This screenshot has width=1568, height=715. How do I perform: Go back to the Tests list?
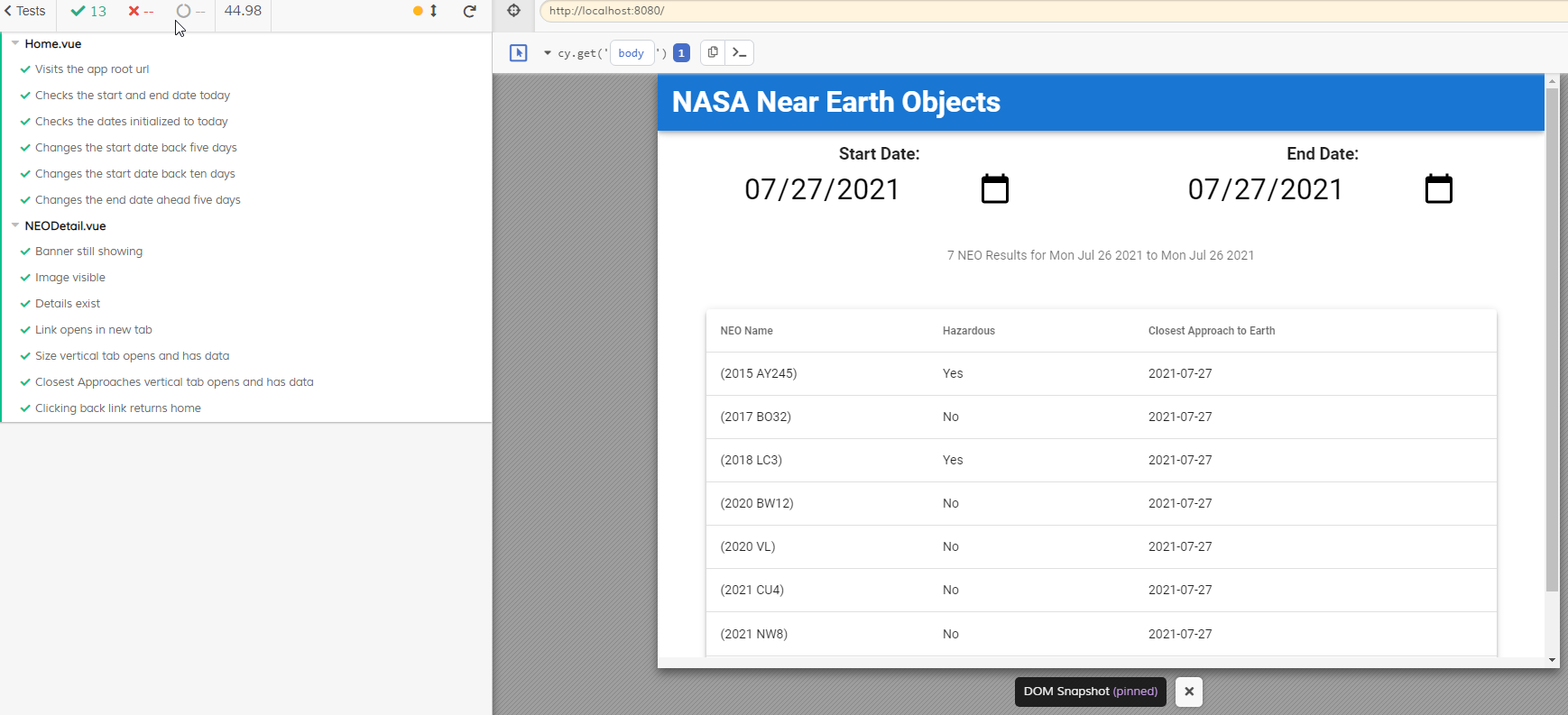tap(25, 11)
